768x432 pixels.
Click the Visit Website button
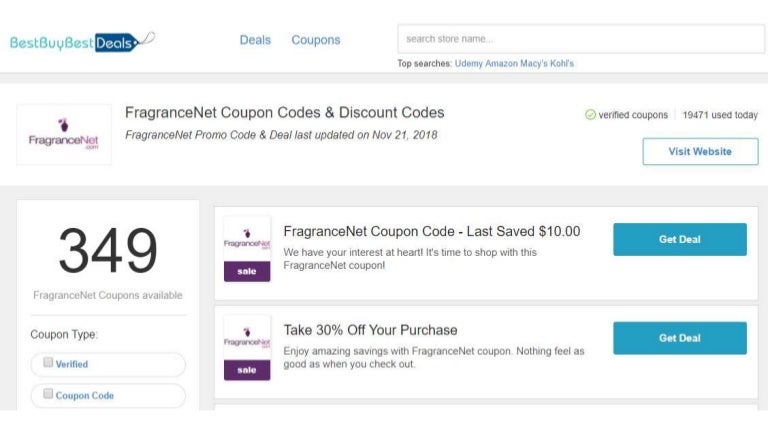pos(700,152)
